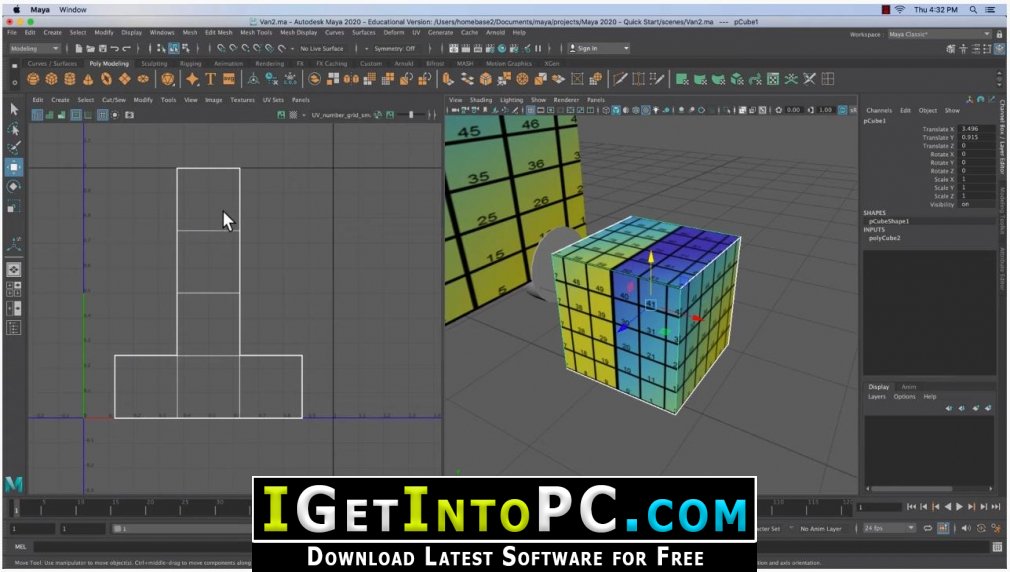This screenshot has height=572, width=1010.
Task: Open the Deform menu
Action: click(x=394, y=32)
